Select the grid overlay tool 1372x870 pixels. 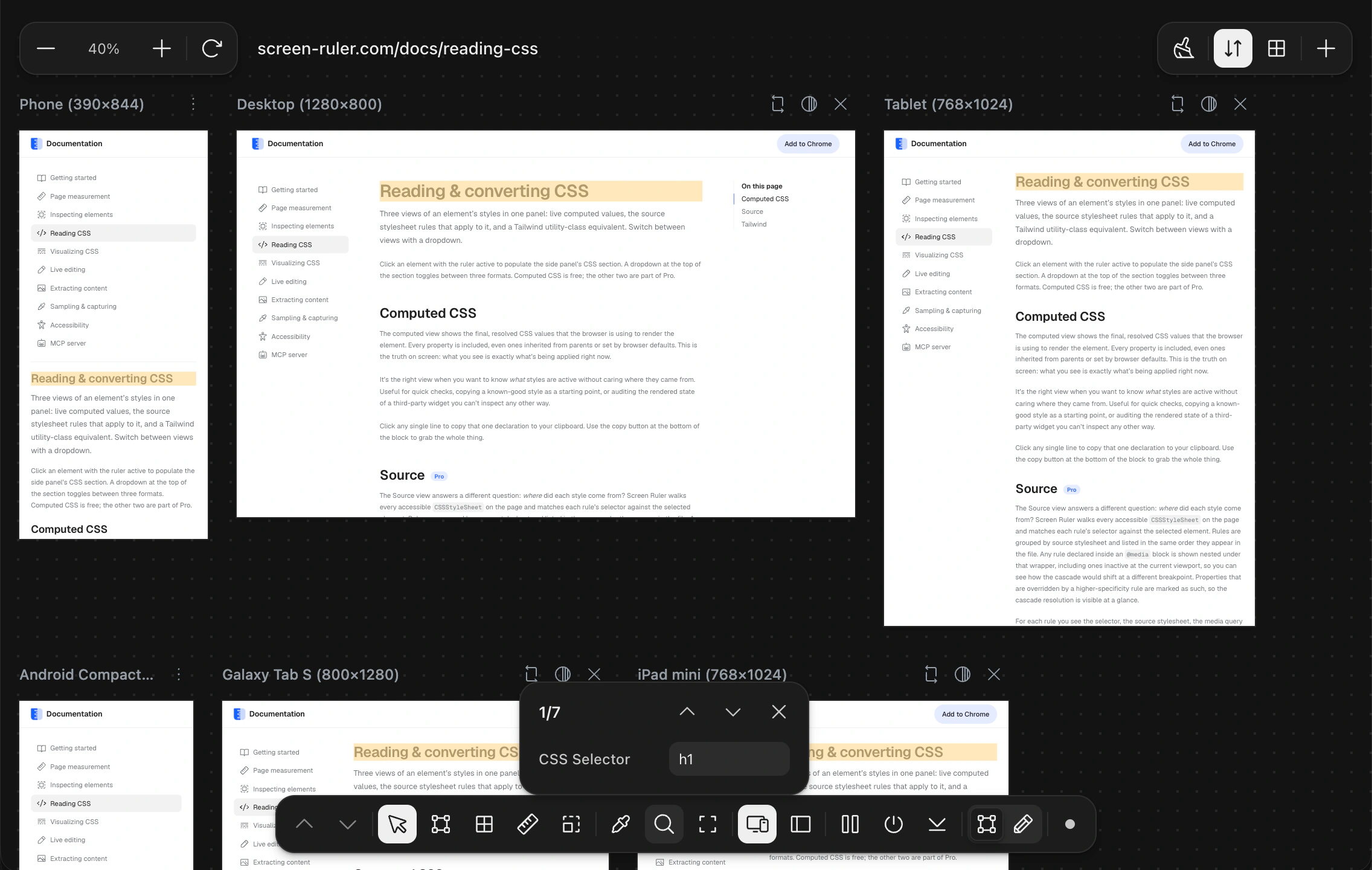coord(484,824)
